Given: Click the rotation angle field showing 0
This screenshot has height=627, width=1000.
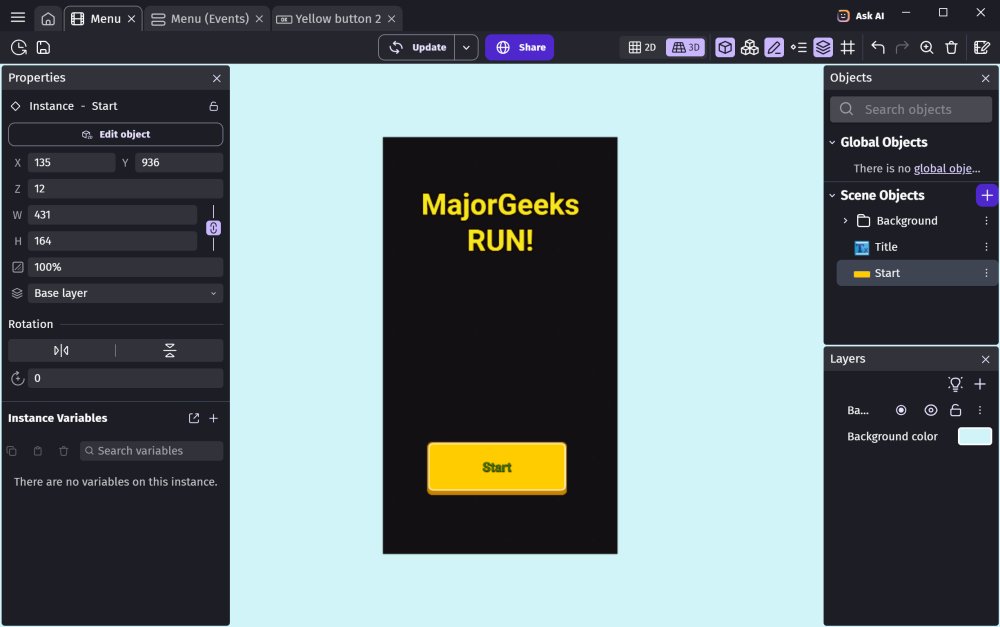Looking at the screenshot, I should point(125,378).
